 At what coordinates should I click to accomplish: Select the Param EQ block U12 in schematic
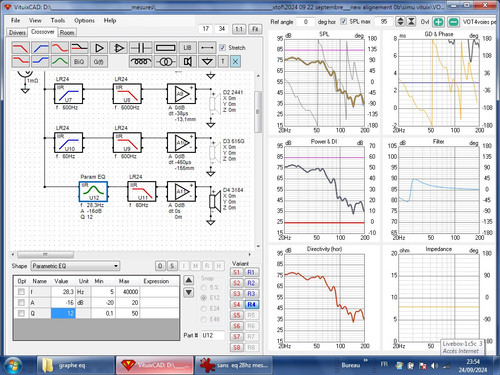click(x=93, y=192)
